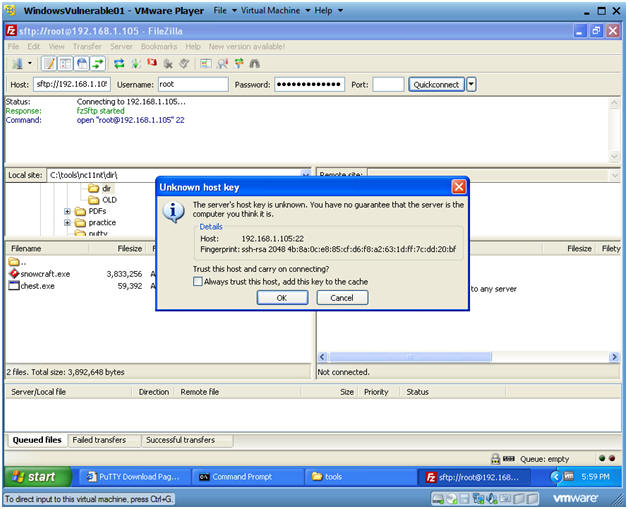Screen dimensions: 628x509
Task: Switch to Command Prompt taskbar item
Action: point(247,477)
